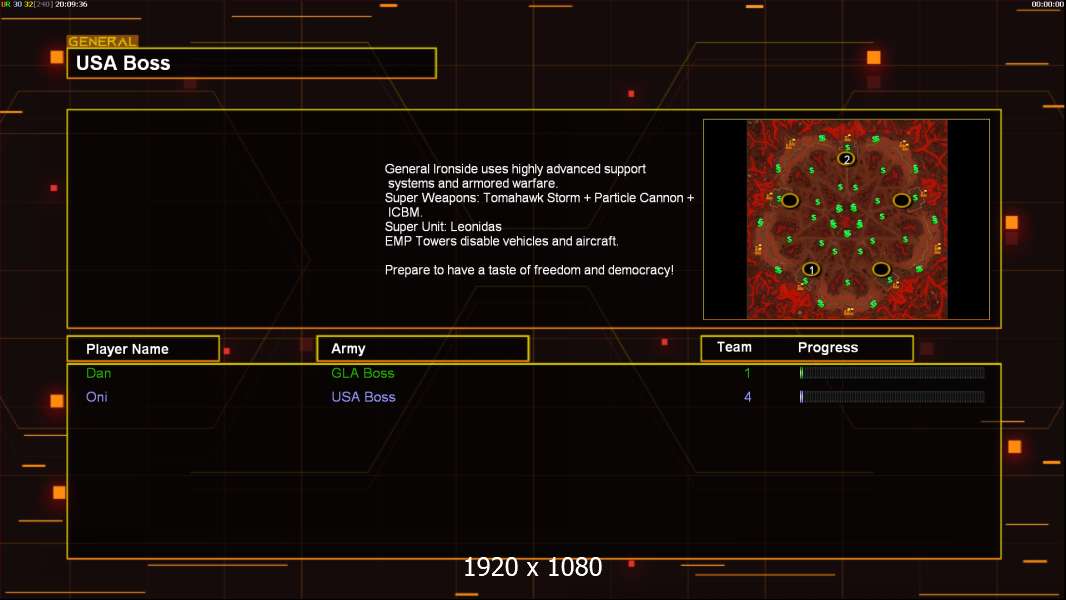The height and width of the screenshot is (600, 1066).
Task: Click 'EMP Towers disable vehicles and aircraft' text
Action: (x=501, y=241)
